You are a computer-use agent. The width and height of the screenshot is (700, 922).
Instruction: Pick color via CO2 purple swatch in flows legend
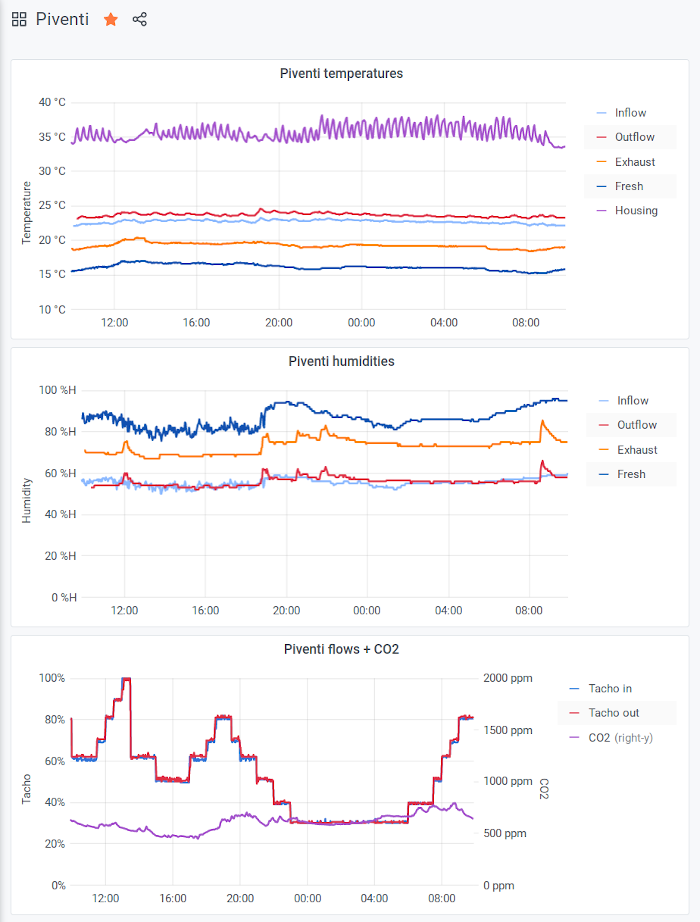[575, 737]
